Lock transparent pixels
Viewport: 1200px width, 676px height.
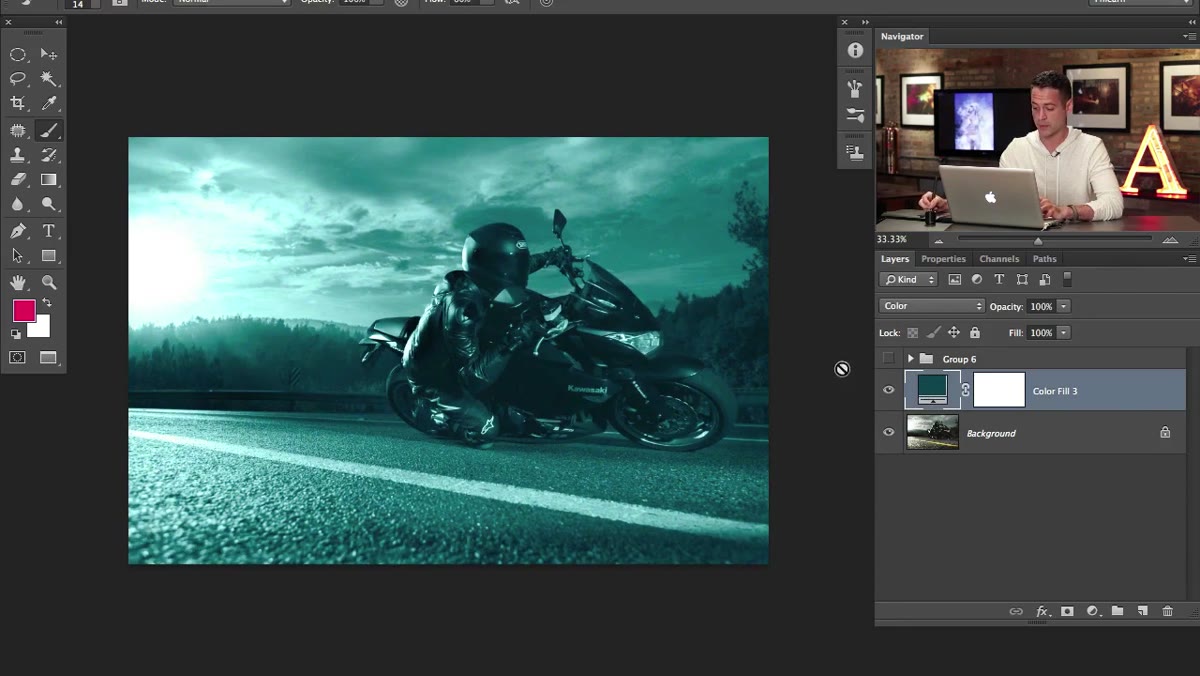(x=912, y=333)
